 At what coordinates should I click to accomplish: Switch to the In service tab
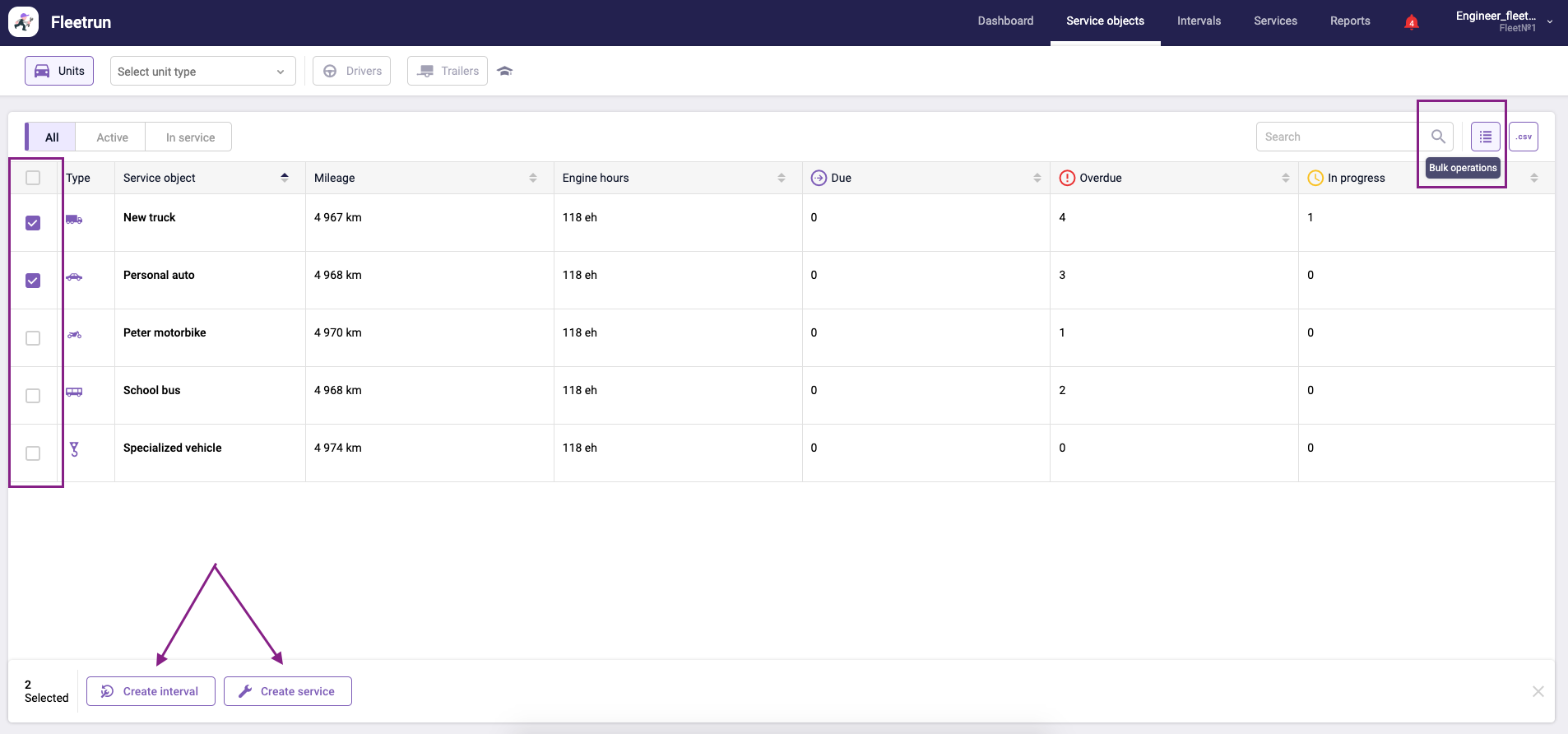[190, 137]
